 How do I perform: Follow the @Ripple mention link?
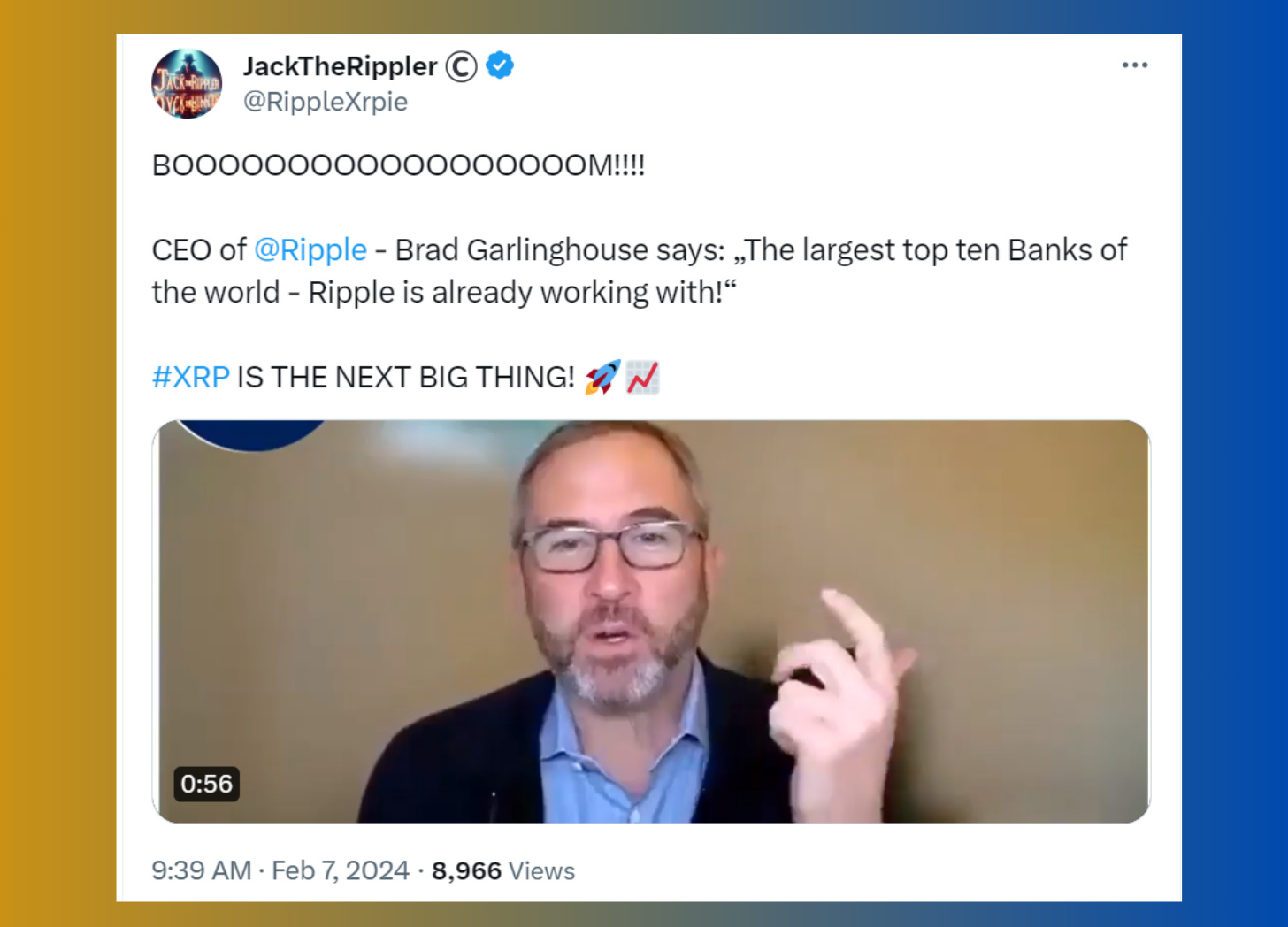(310, 250)
